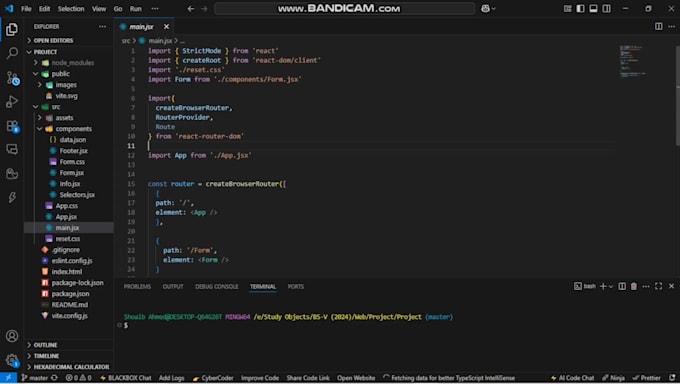The height and width of the screenshot is (384, 680).
Task: Click BLACKBOX Chat in status bar
Action: [x=125, y=378]
